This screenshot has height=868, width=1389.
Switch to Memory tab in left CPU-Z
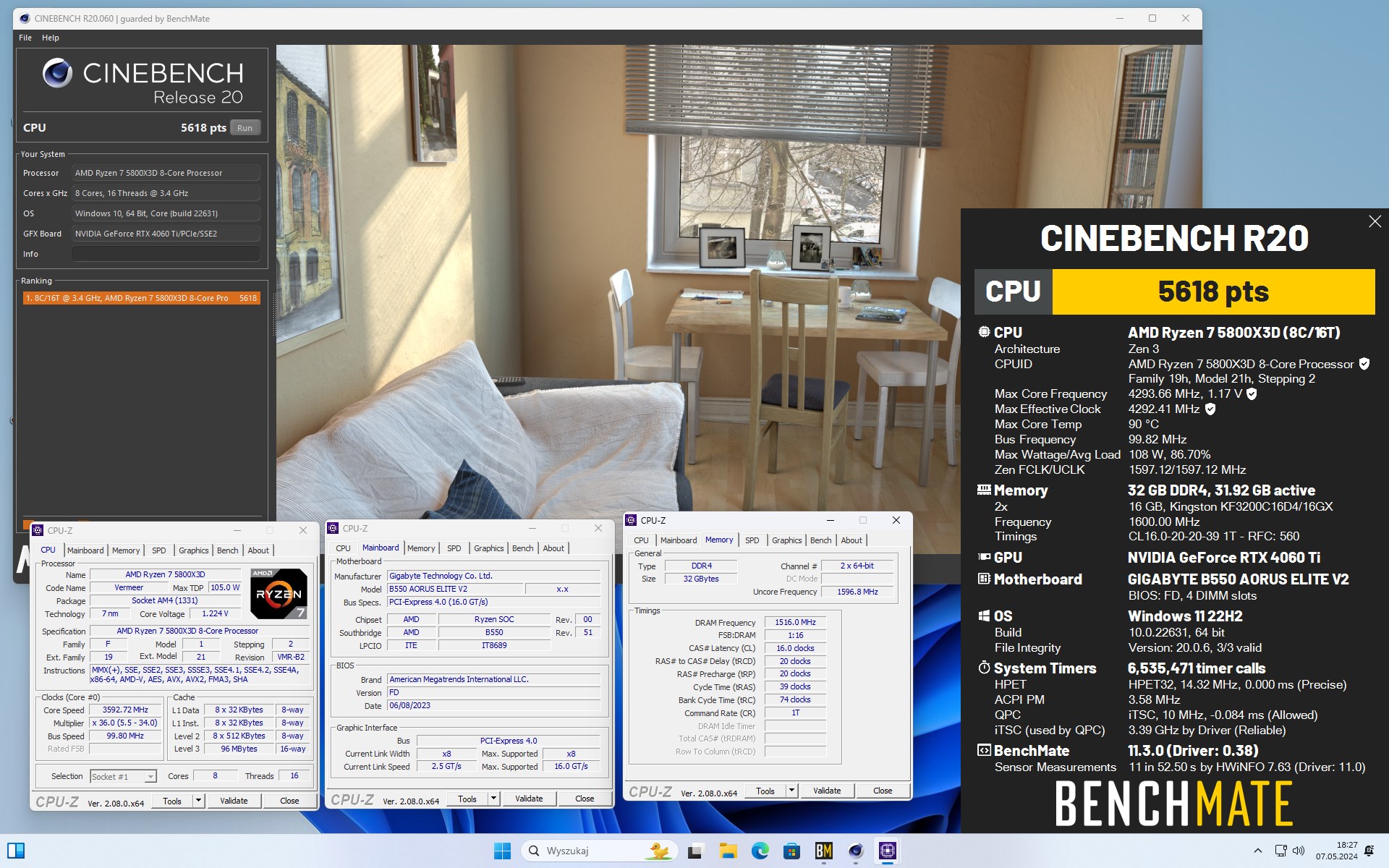[126, 550]
